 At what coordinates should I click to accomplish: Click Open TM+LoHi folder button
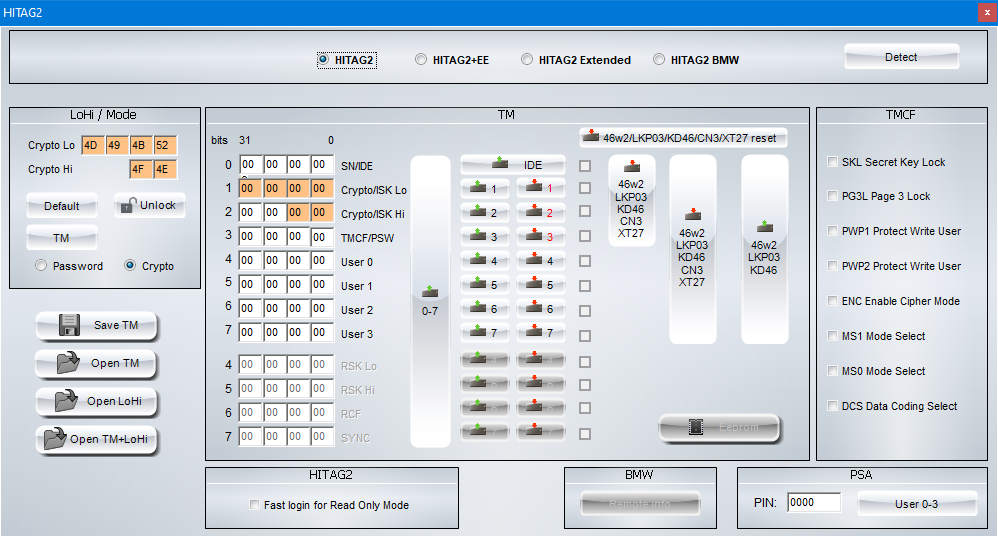[96, 440]
